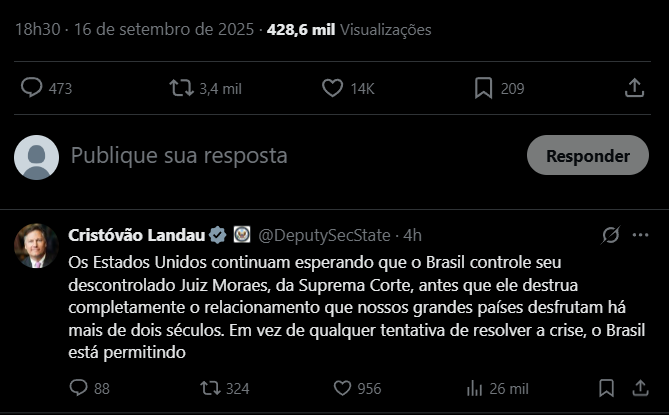Repost Landau's reply with 324 reposts
Image resolution: width=669 pixels, height=415 pixels.
(211, 388)
